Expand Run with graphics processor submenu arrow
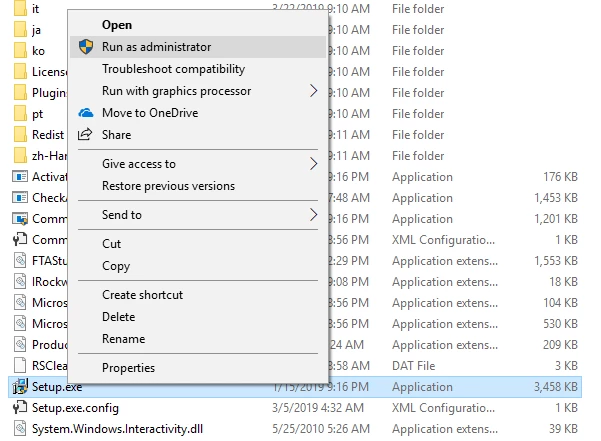Screen dimensions: 601x441 (x=314, y=91)
